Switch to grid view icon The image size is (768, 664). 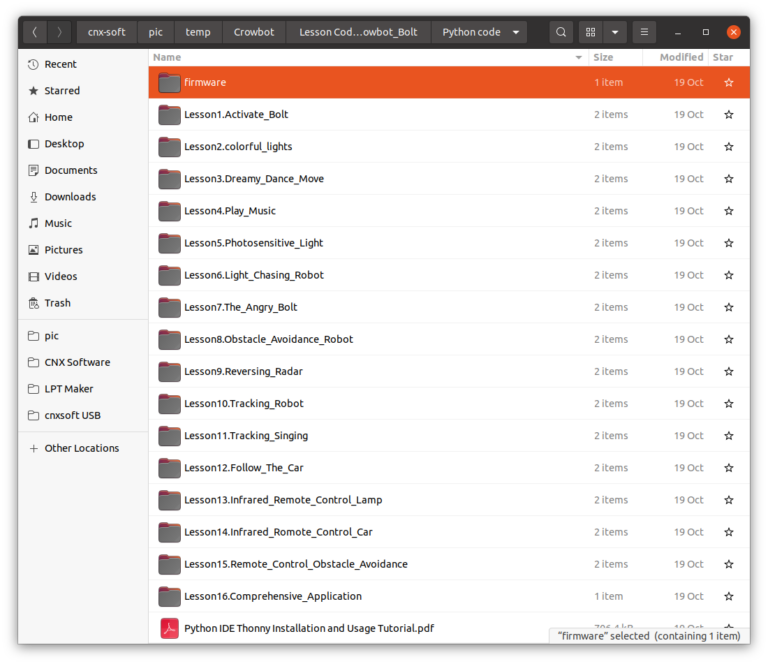pyautogui.click(x=591, y=32)
